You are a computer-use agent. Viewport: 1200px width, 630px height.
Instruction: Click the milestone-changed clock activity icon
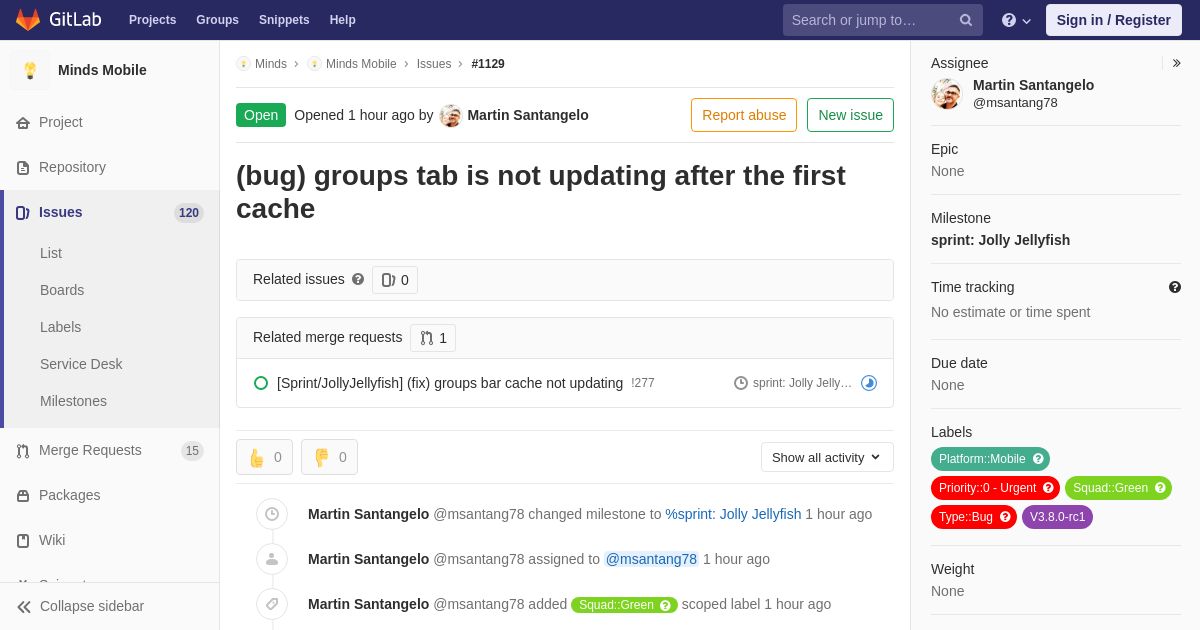coord(272,514)
